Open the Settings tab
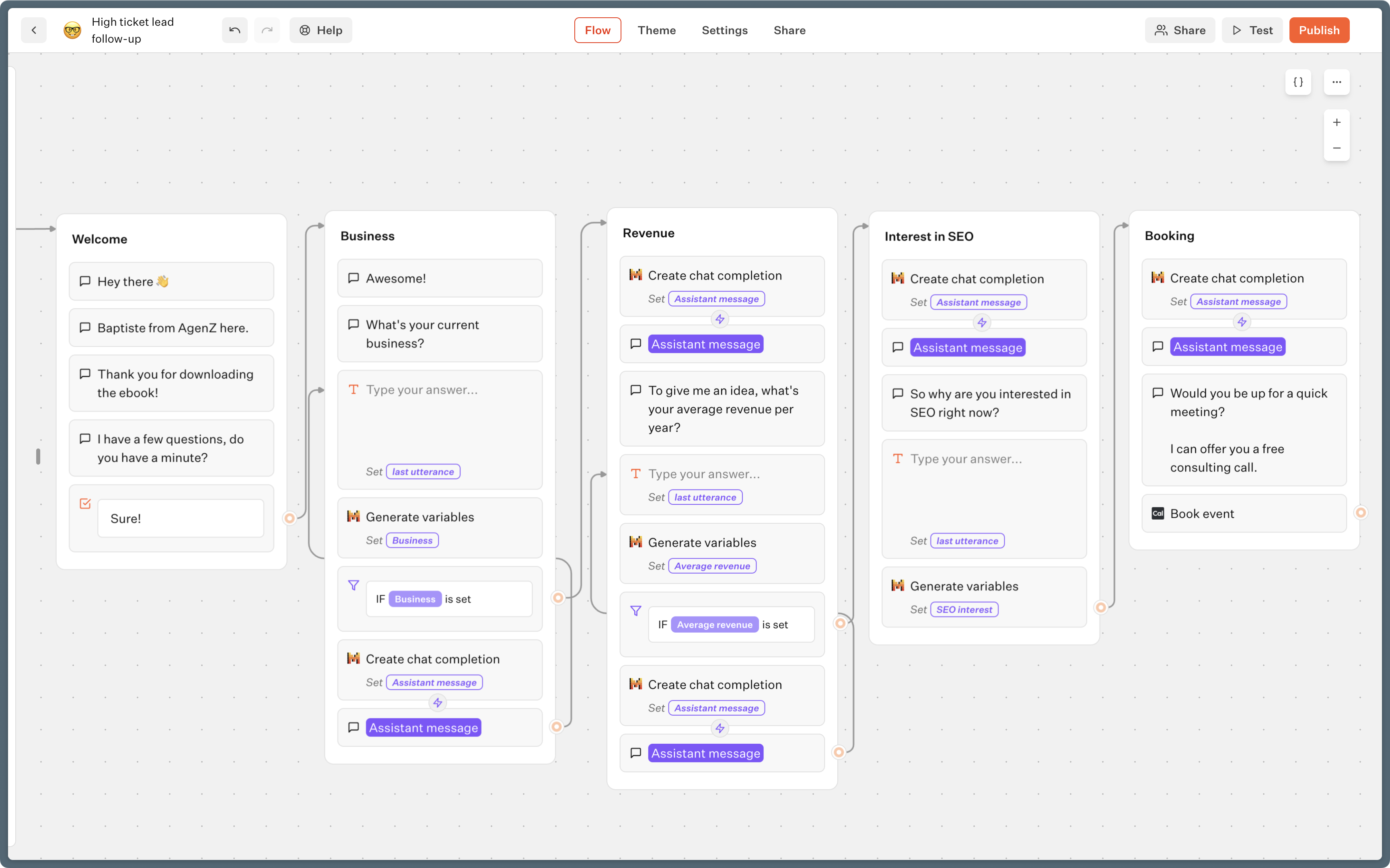This screenshot has width=1390, height=868. [x=724, y=31]
